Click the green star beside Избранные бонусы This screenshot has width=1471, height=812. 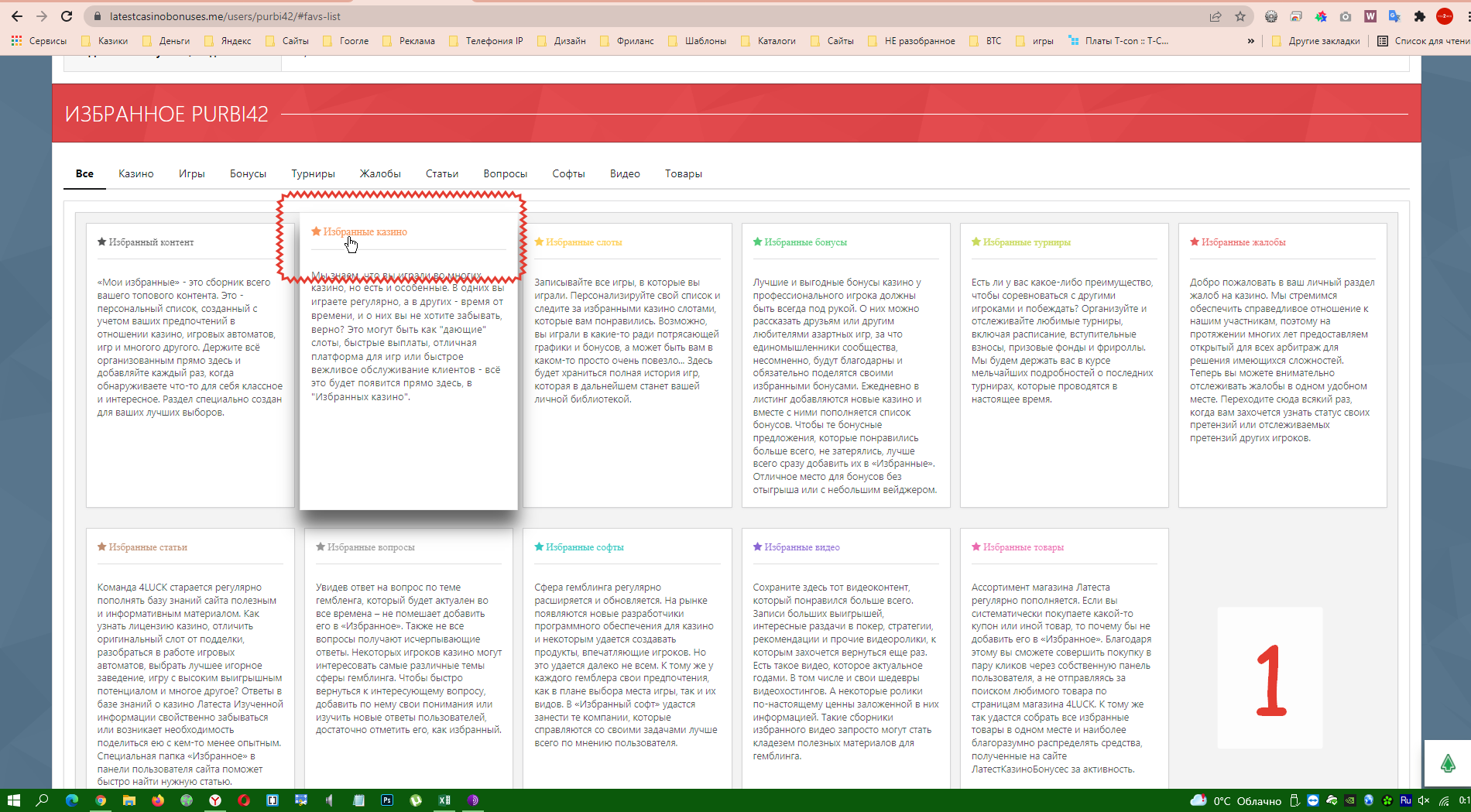click(x=758, y=242)
